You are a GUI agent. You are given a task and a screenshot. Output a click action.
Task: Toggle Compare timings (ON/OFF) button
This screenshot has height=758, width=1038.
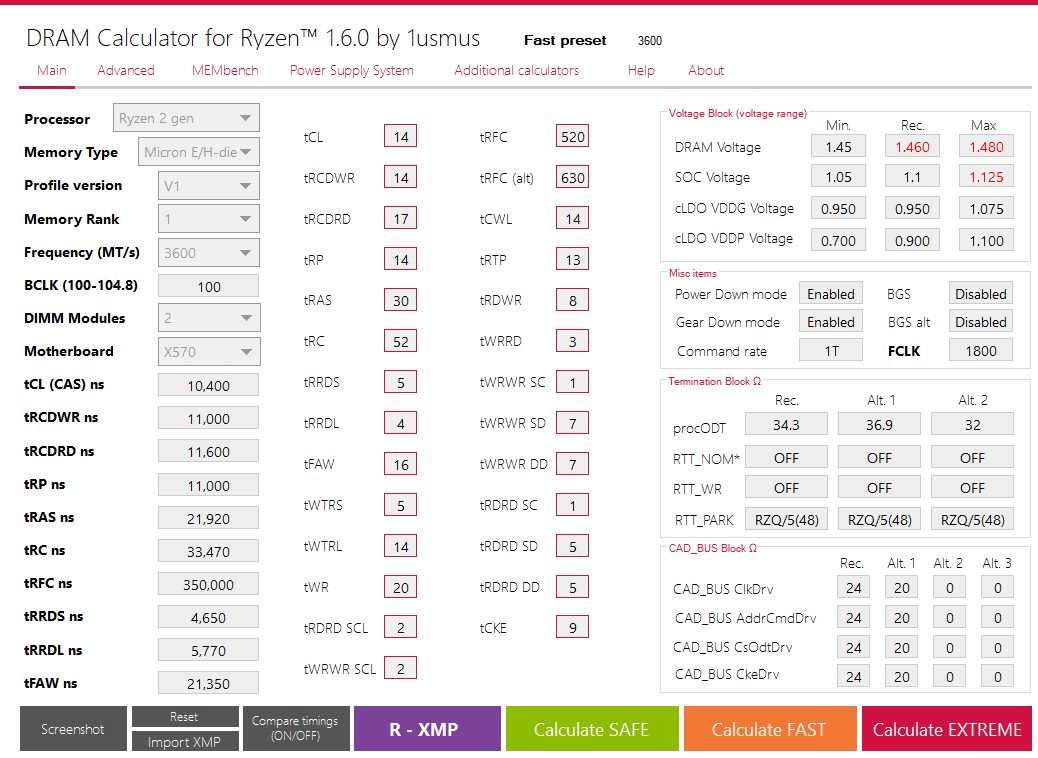click(x=295, y=728)
